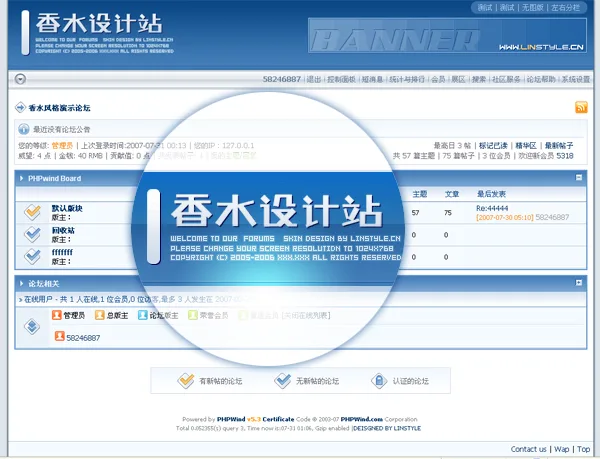Open 搜索 in the navigation bar

(x=479, y=79)
